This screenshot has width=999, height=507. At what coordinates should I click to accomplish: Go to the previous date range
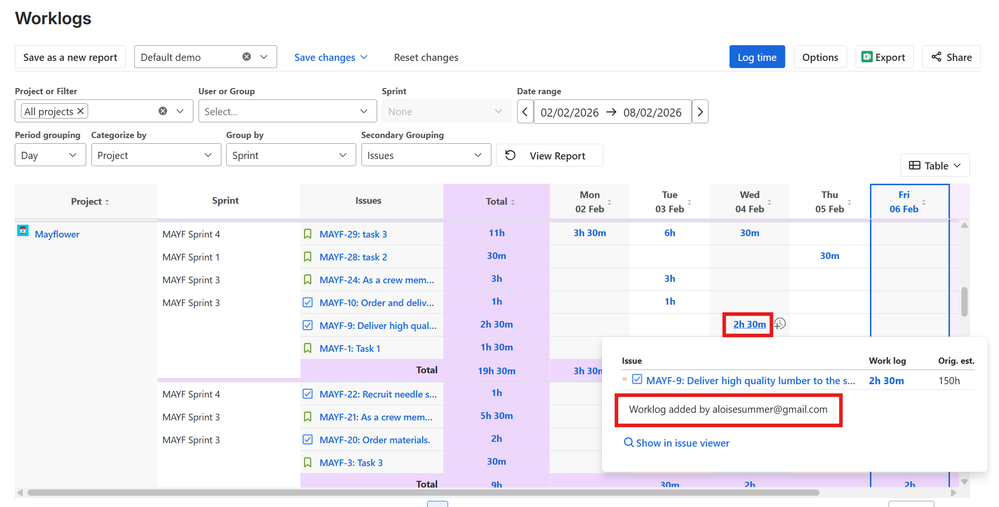tap(525, 112)
